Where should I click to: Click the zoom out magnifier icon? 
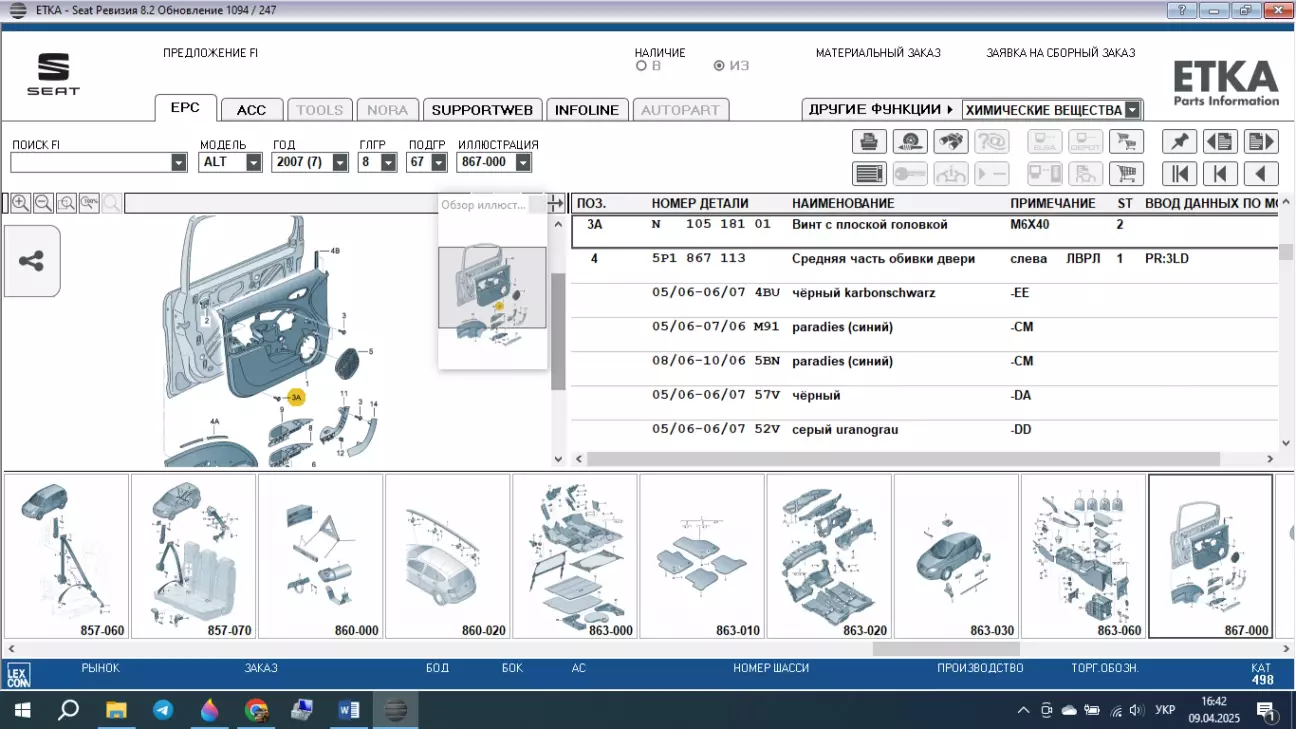point(43,203)
